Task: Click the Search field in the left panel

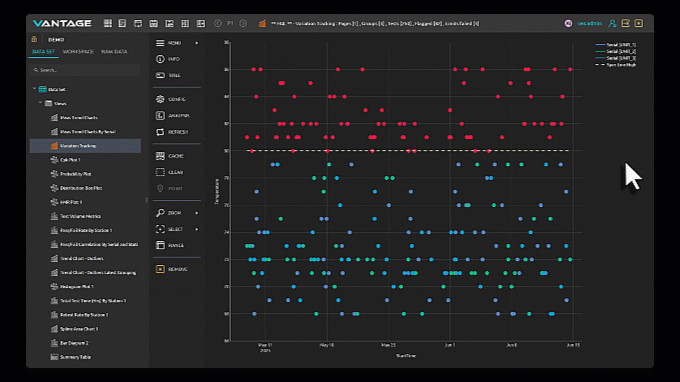Action: (85, 70)
